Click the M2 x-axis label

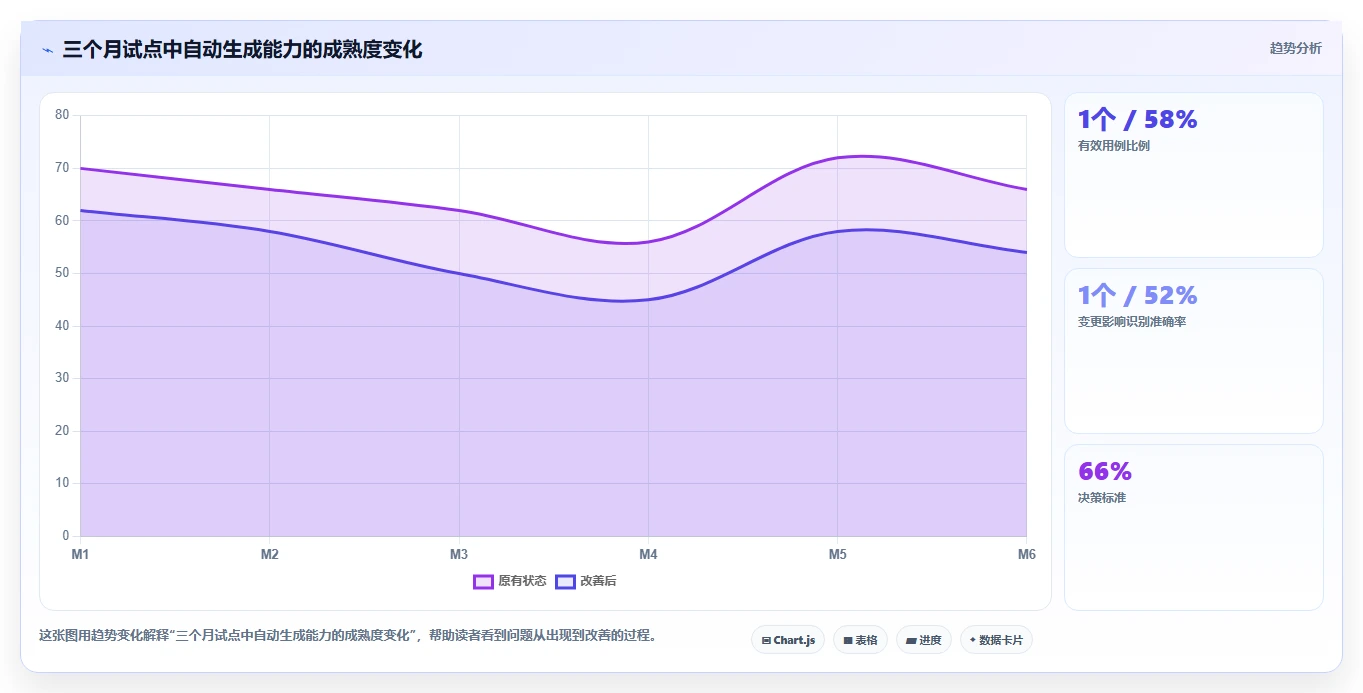269,554
